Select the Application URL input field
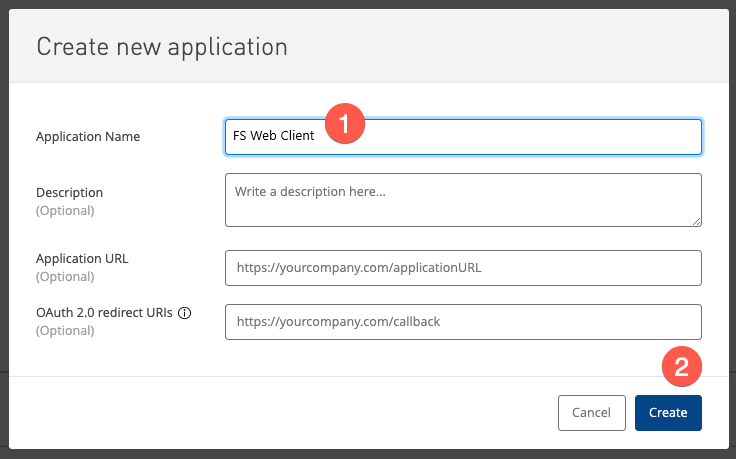The height and width of the screenshot is (459, 736). tap(463, 268)
